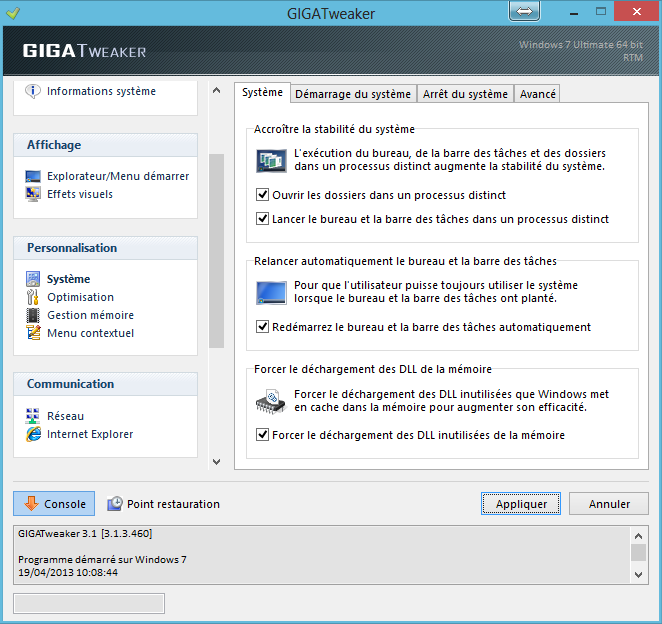Click the Effets visuels icon
Viewport: 662px width, 624px height.
(33, 194)
